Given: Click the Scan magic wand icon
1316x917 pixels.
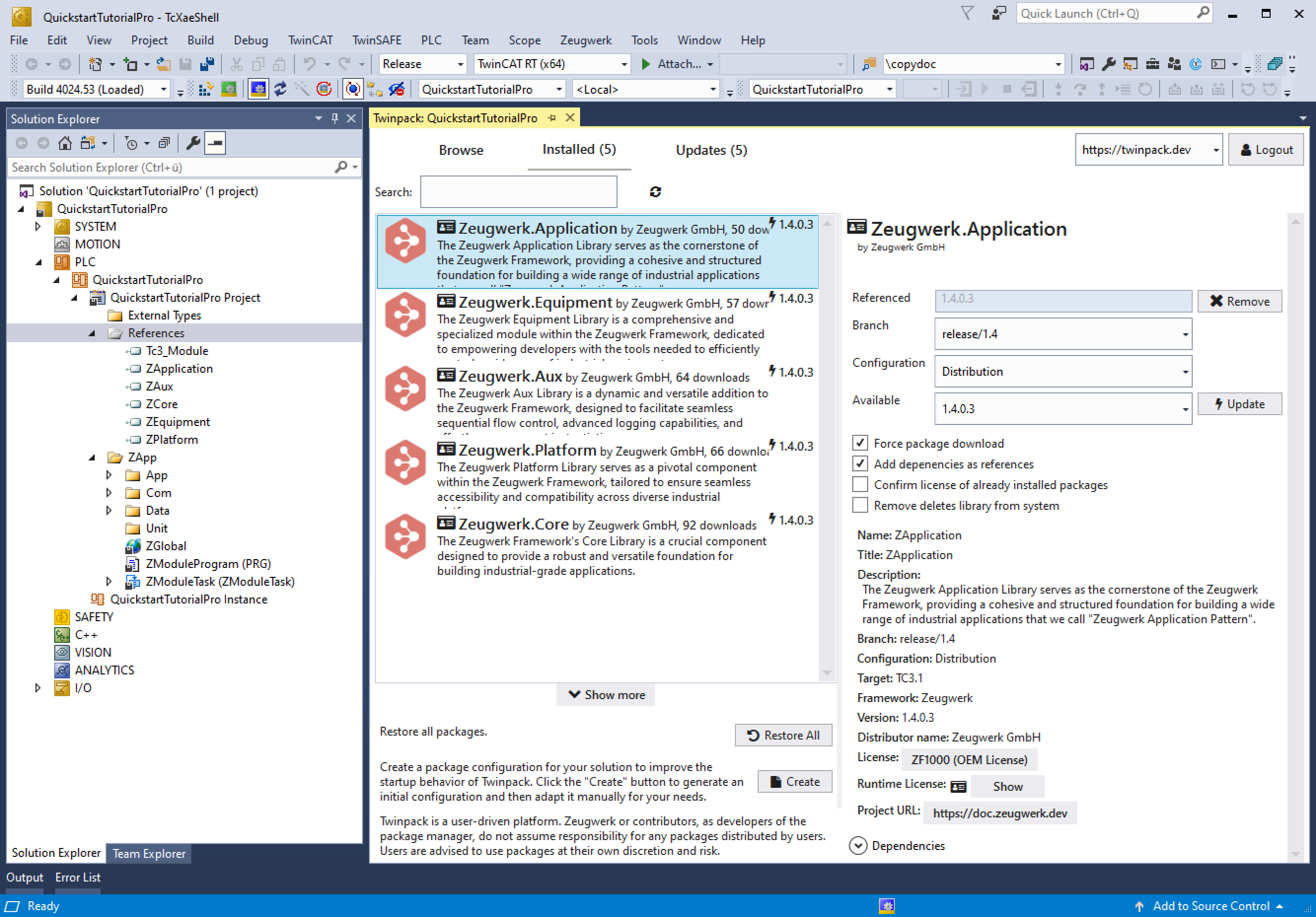Looking at the screenshot, I should [302, 89].
